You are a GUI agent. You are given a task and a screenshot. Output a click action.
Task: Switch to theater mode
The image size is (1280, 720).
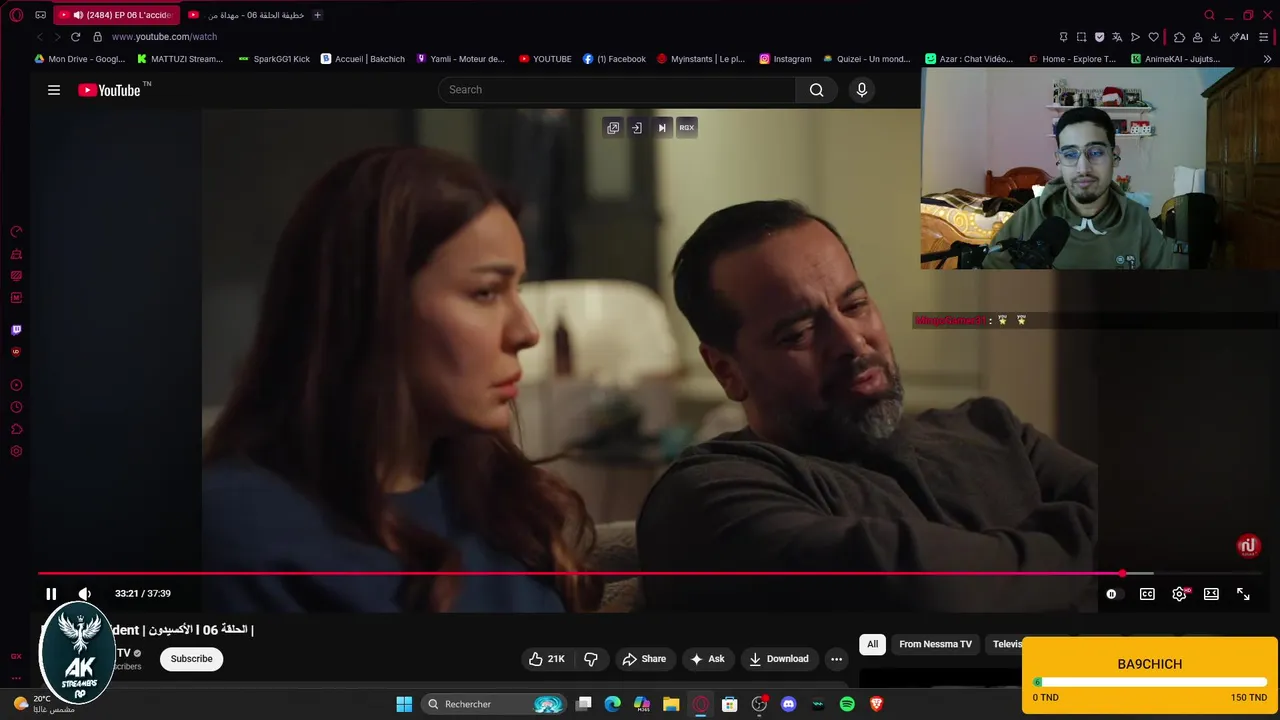tap(1211, 594)
